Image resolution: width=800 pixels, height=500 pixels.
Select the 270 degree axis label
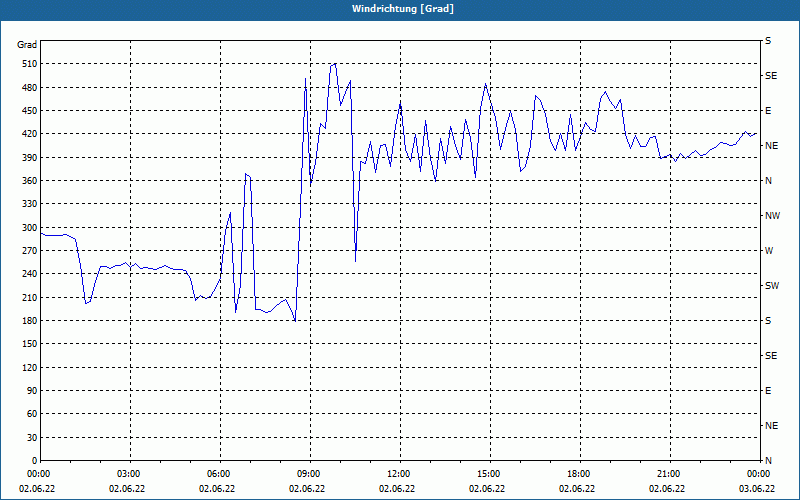click(30, 251)
